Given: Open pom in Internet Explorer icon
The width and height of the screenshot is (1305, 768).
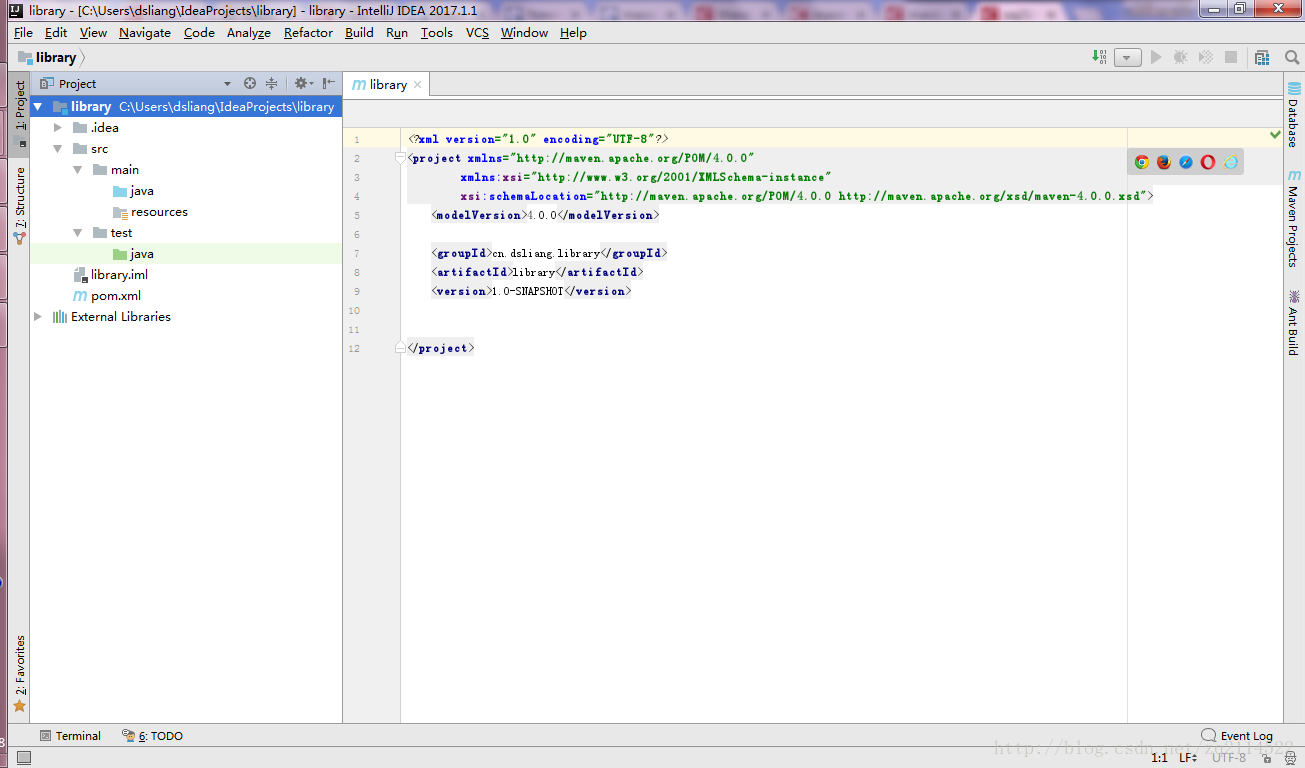Looking at the screenshot, I should [1231, 162].
